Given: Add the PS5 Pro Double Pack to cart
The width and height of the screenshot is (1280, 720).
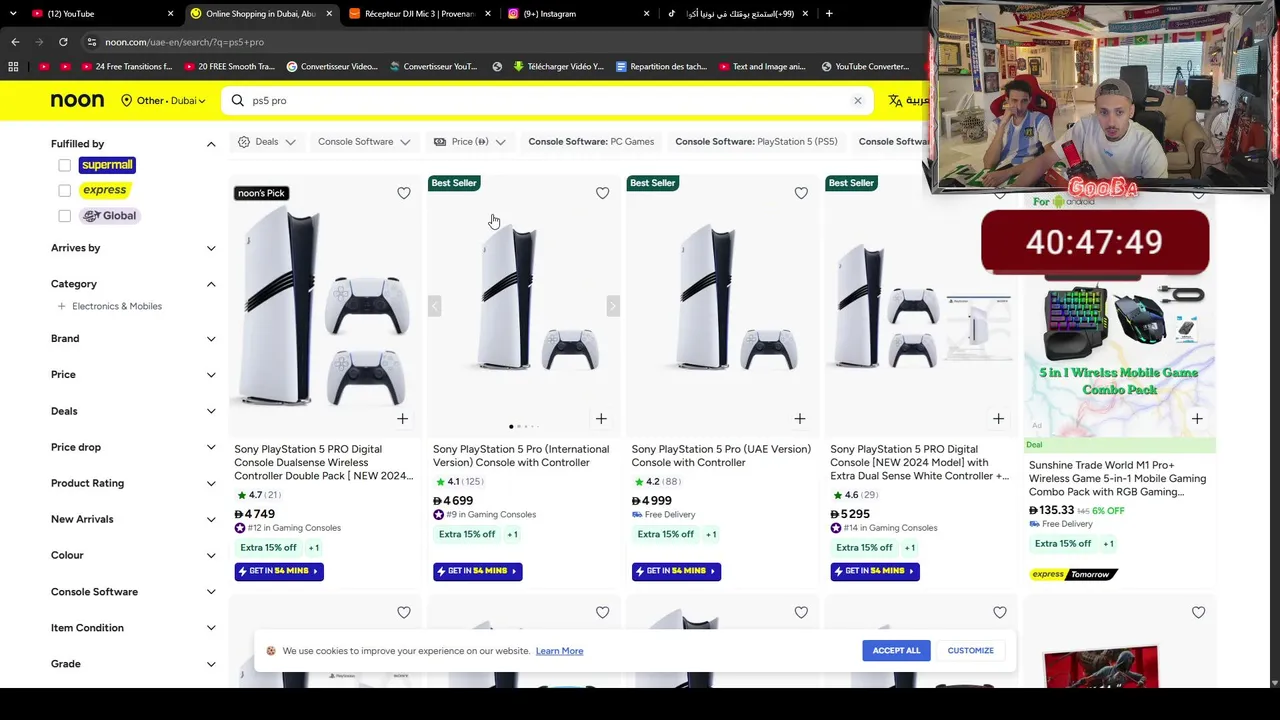Looking at the screenshot, I should (x=402, y=419).
